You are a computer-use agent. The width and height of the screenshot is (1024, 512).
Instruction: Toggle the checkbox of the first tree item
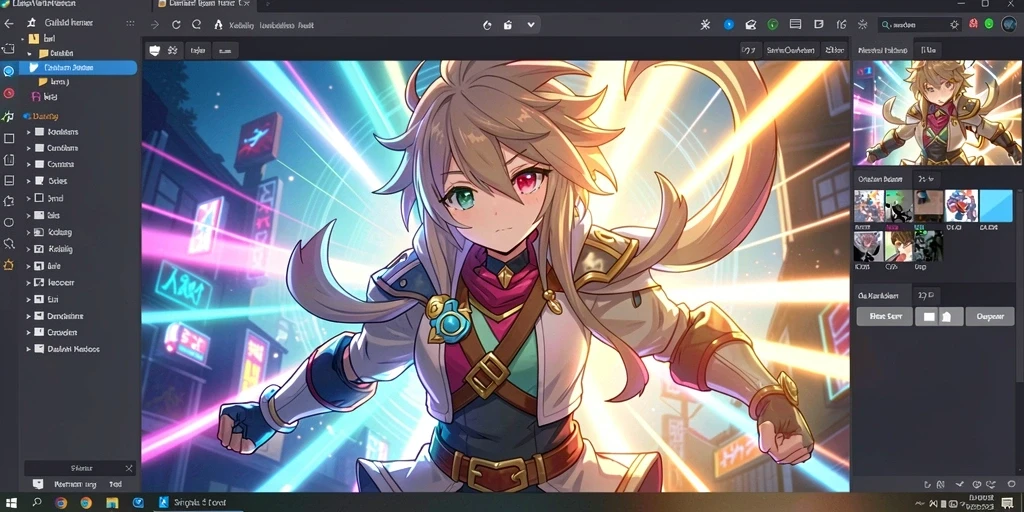click(x=39, y=131)
